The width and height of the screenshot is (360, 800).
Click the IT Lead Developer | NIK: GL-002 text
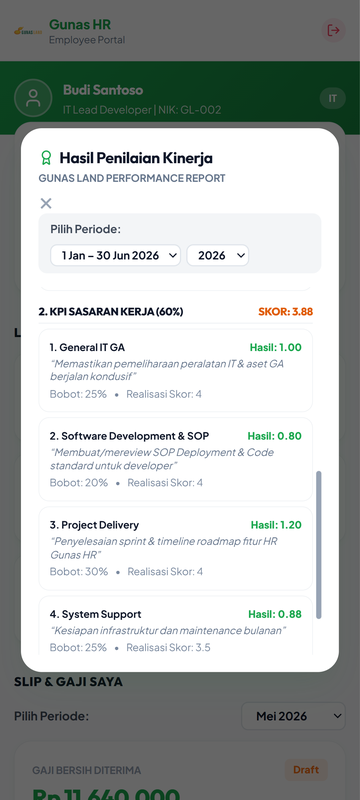coord(142,110)
